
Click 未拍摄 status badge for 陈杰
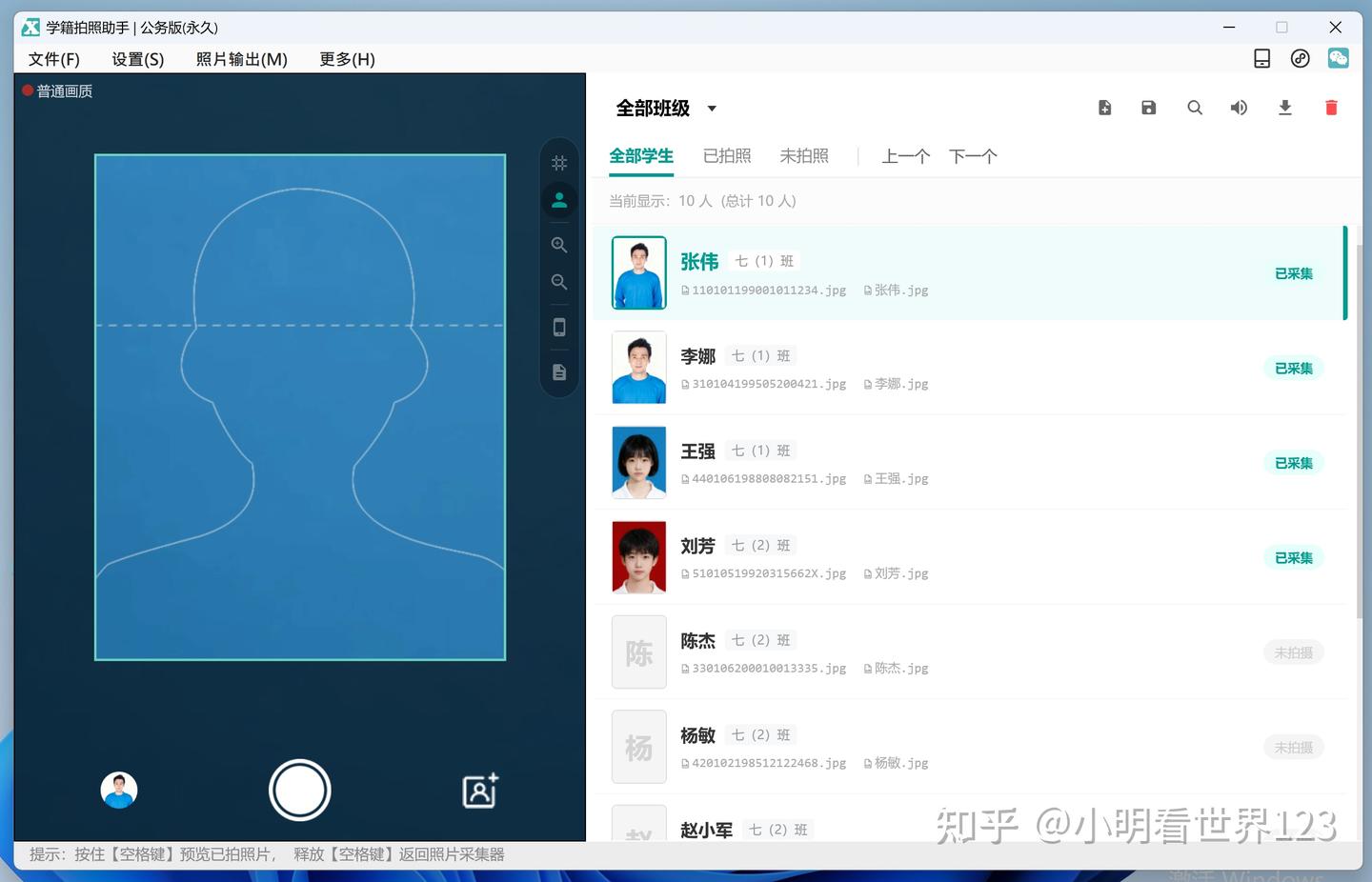coord(1294,652)
